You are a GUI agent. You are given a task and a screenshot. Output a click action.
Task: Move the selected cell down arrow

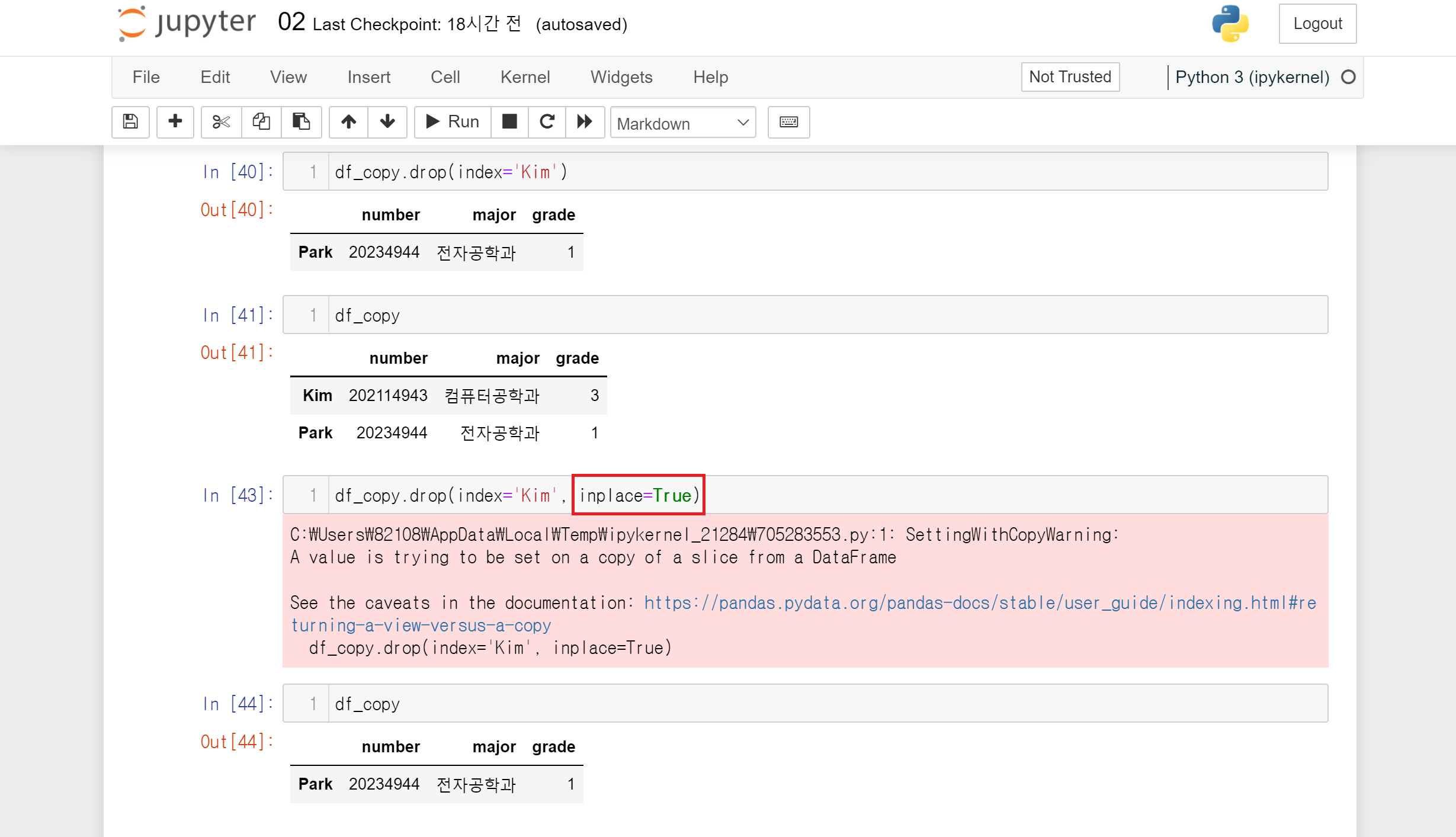tap(387, 122)
